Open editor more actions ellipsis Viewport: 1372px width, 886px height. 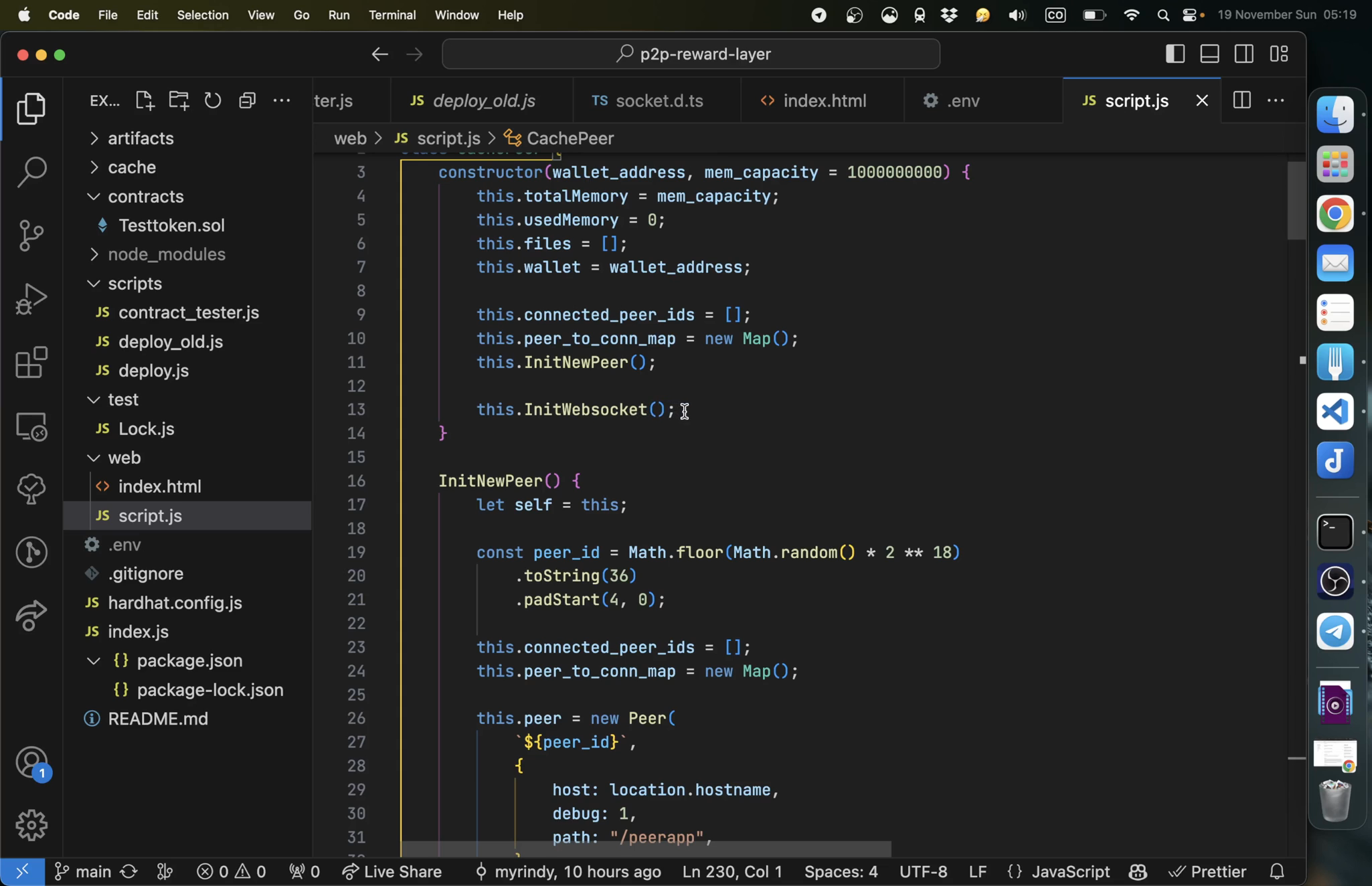pyautogui.click(x=1276, y=100)
